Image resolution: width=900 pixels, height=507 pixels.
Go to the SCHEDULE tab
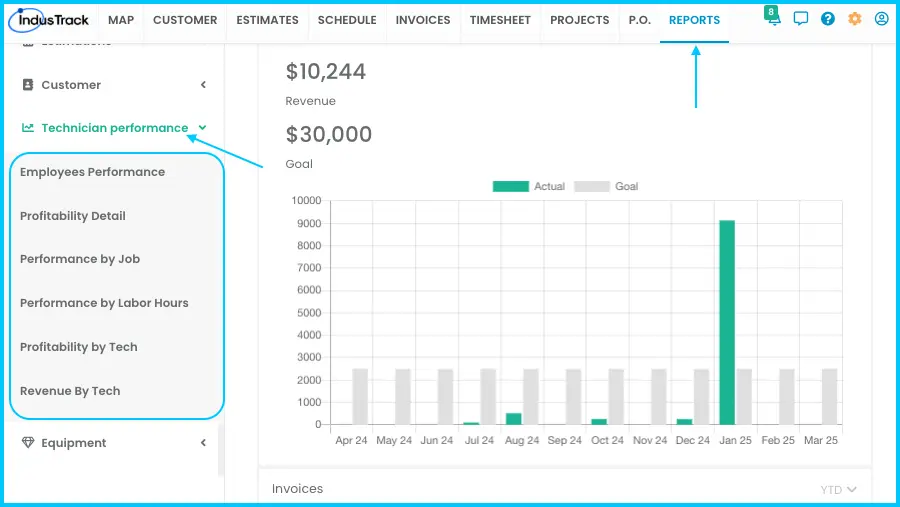347,20
